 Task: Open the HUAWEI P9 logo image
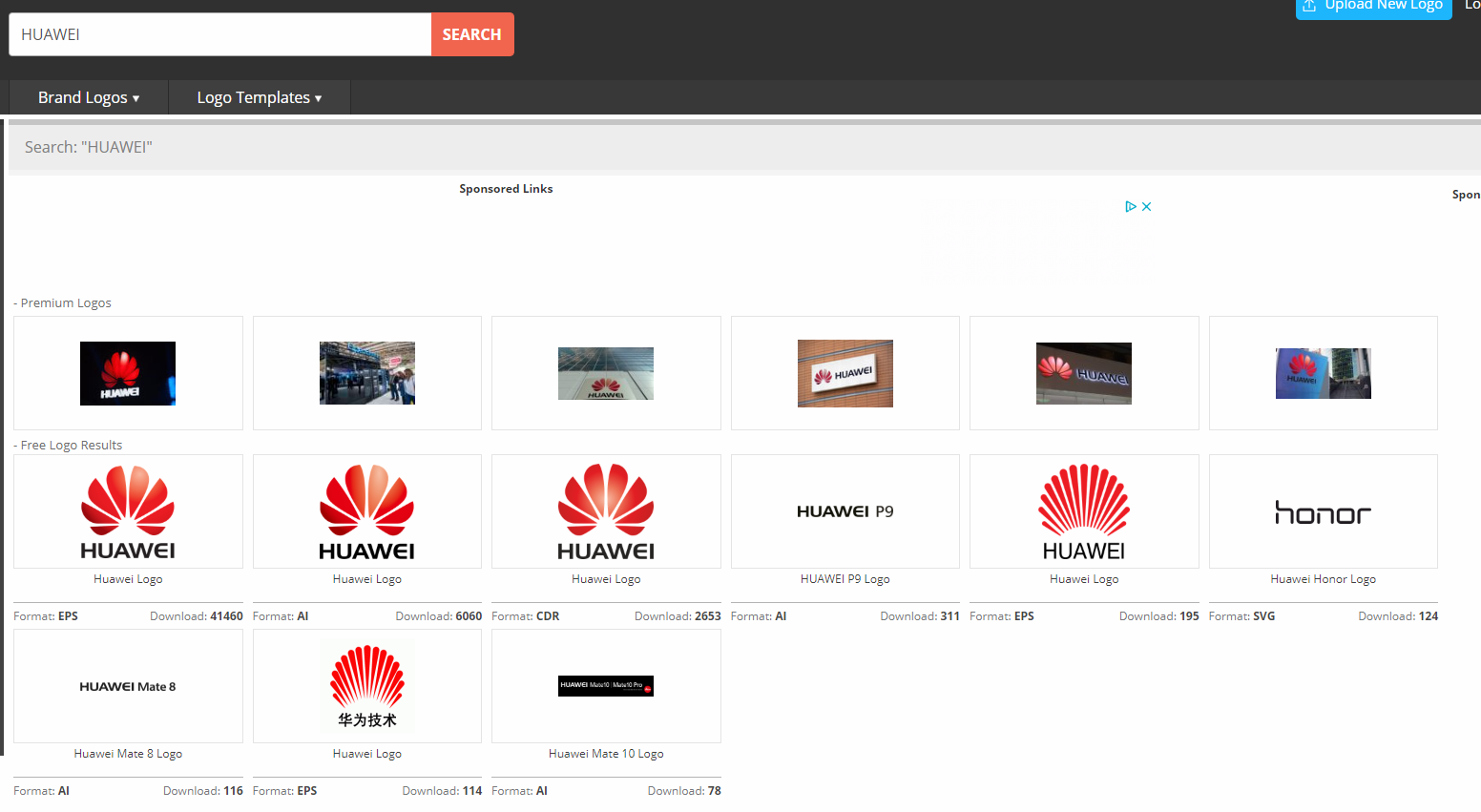click(845, 511)
